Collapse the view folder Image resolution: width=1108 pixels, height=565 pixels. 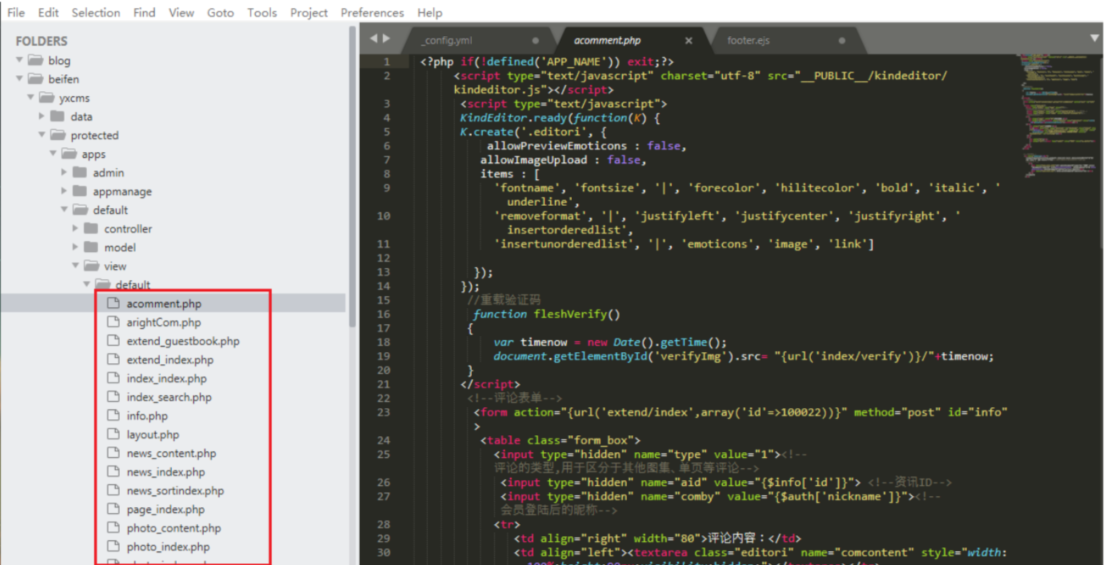[76, 266]
